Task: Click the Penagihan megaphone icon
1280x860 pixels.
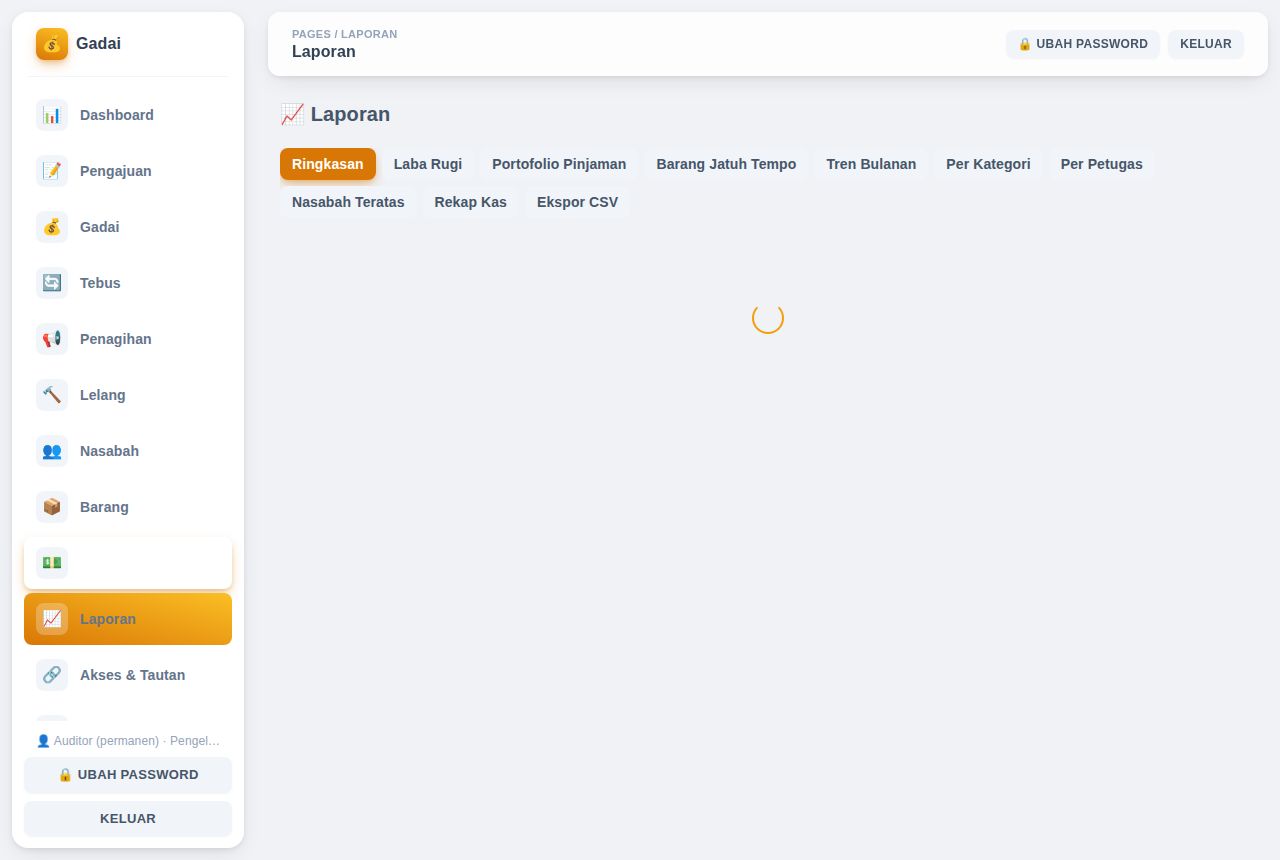Action: coord(52,339)
